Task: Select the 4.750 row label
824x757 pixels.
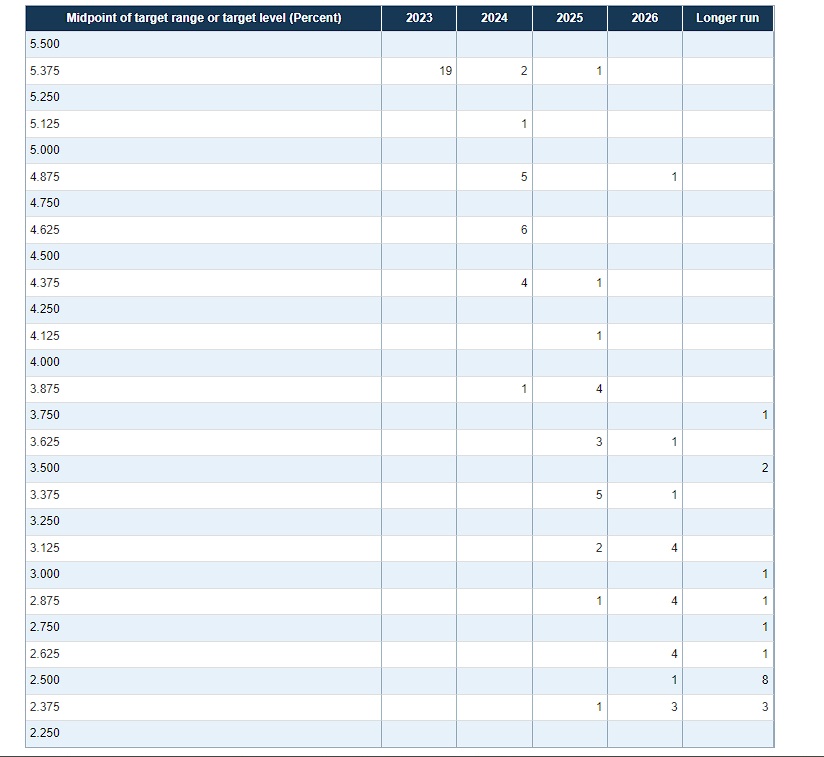Action: [x=45, y=203]
